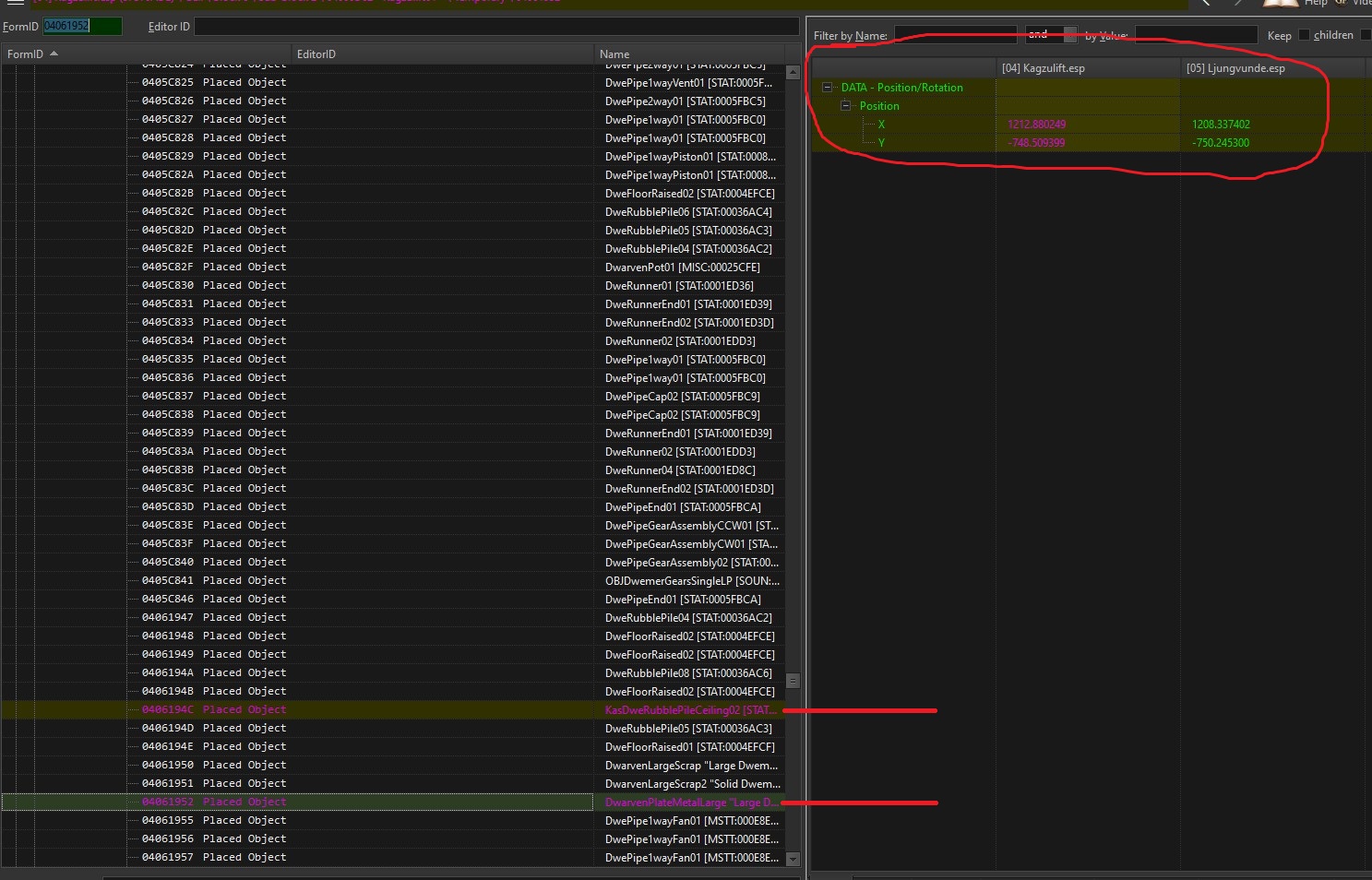Select placed object record 04061955
Image resolution: width=1372 pixels, height=880 pixels.
click(x=394, y=820)
